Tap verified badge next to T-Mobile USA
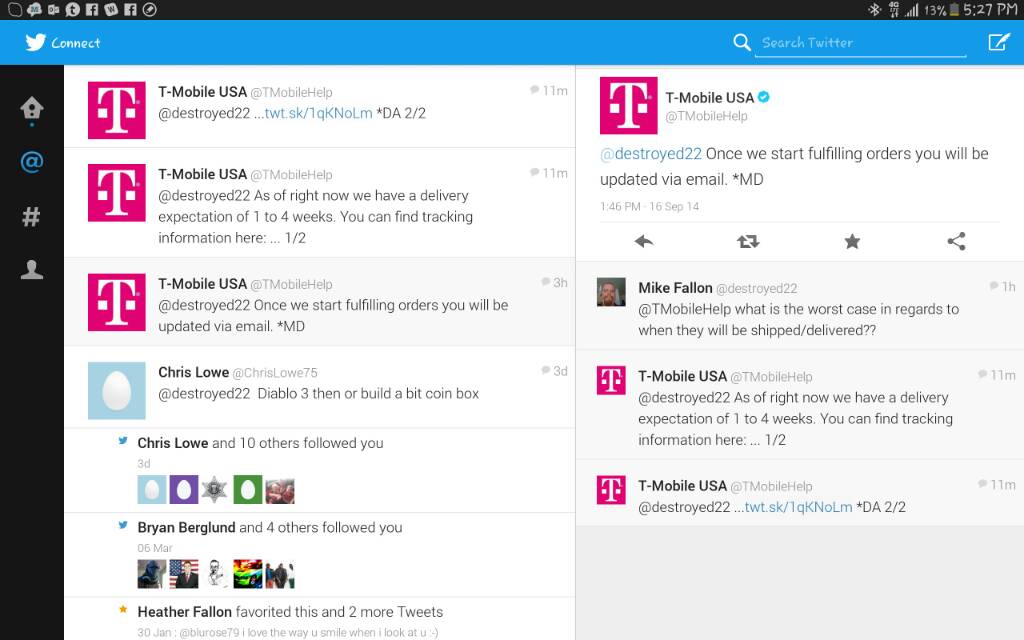Screen dimensions: 1024x640 pos(763,97)
